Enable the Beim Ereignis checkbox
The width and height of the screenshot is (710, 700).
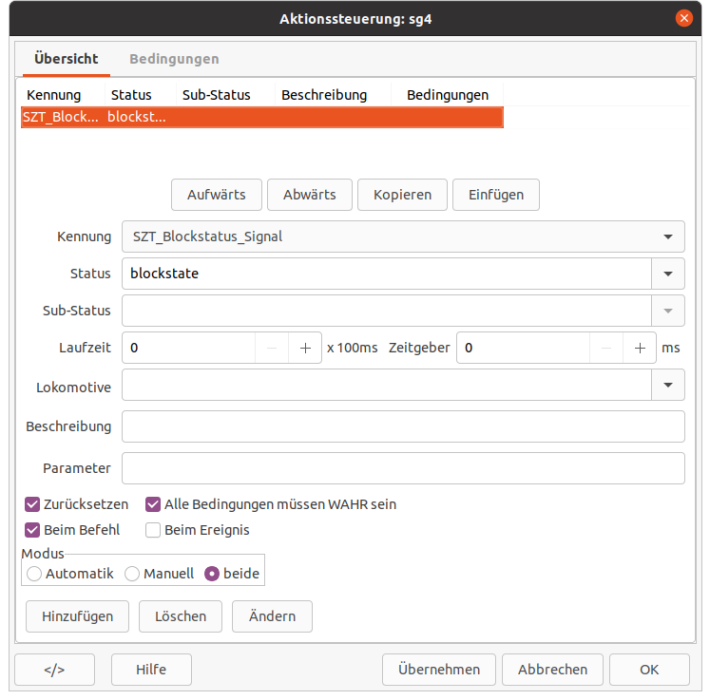(x=154, y=530)
